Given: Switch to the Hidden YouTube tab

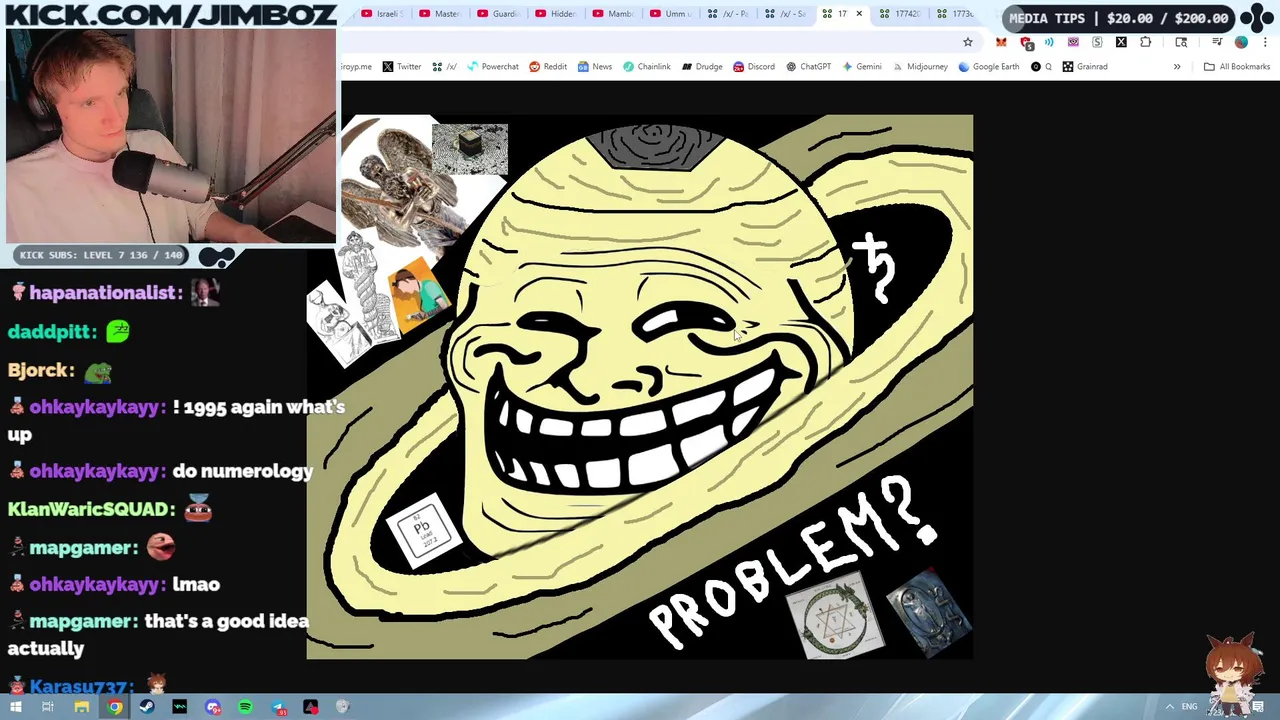Looking at the screenshot, I should point(556,14).
